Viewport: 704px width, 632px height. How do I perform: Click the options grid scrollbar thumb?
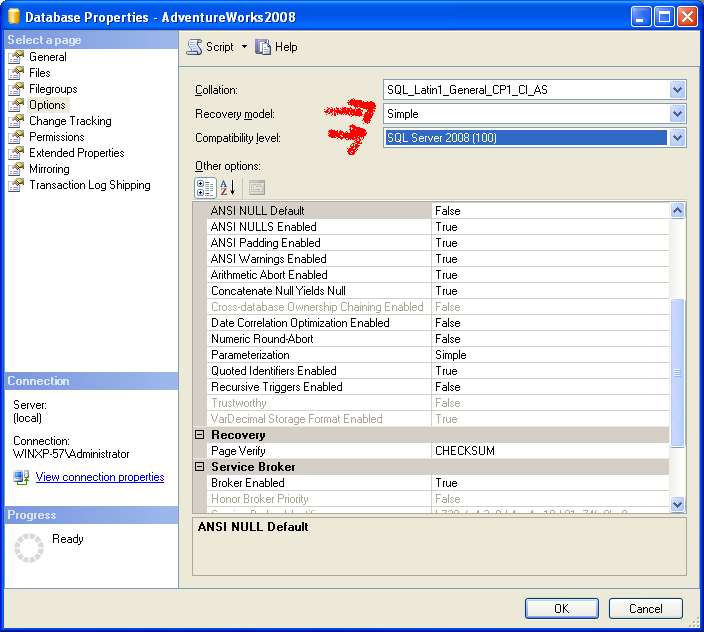(x=678, y=373)
